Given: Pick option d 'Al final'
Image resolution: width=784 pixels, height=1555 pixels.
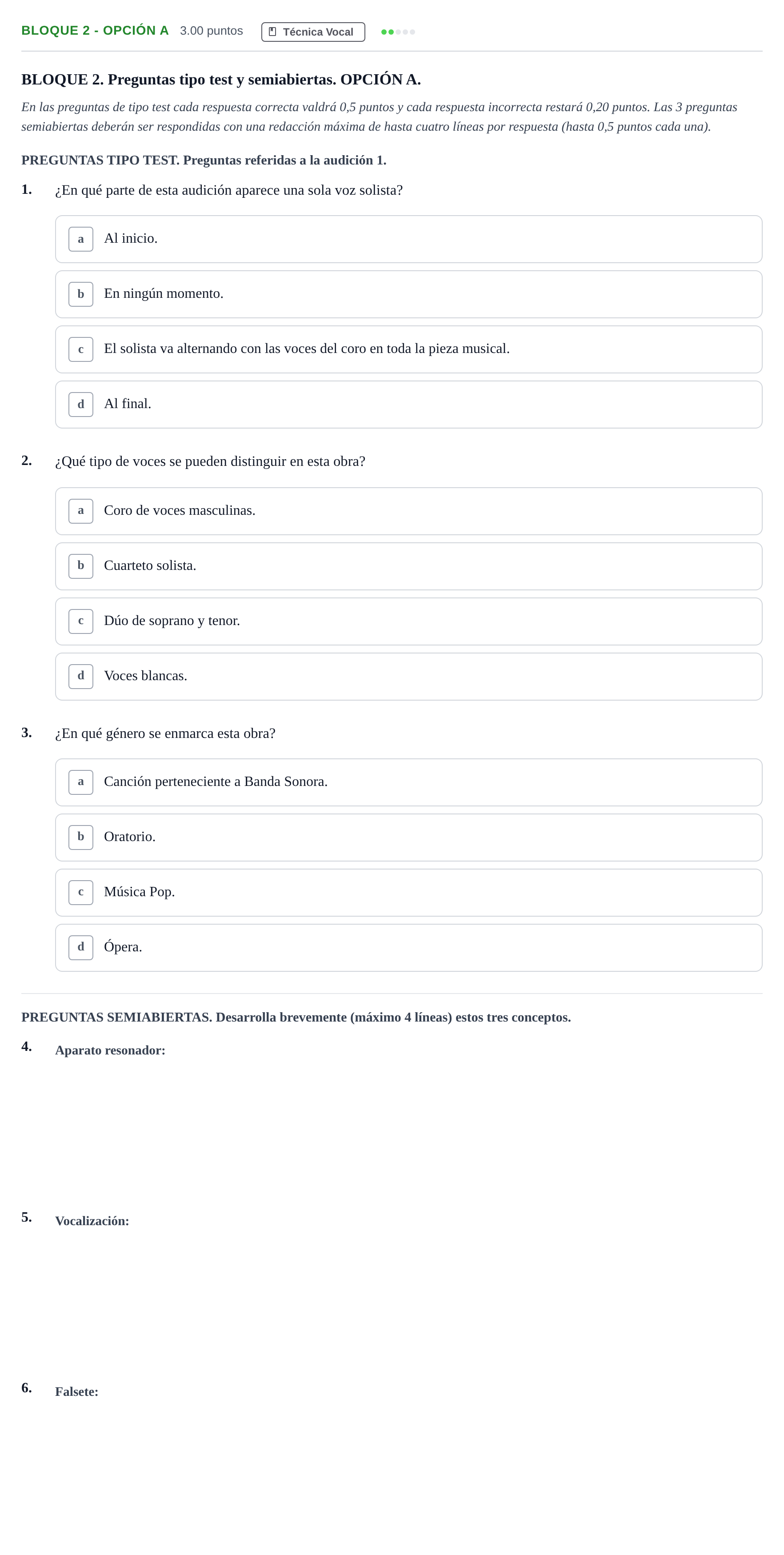Looking at the screenshot, I should 408,405.
